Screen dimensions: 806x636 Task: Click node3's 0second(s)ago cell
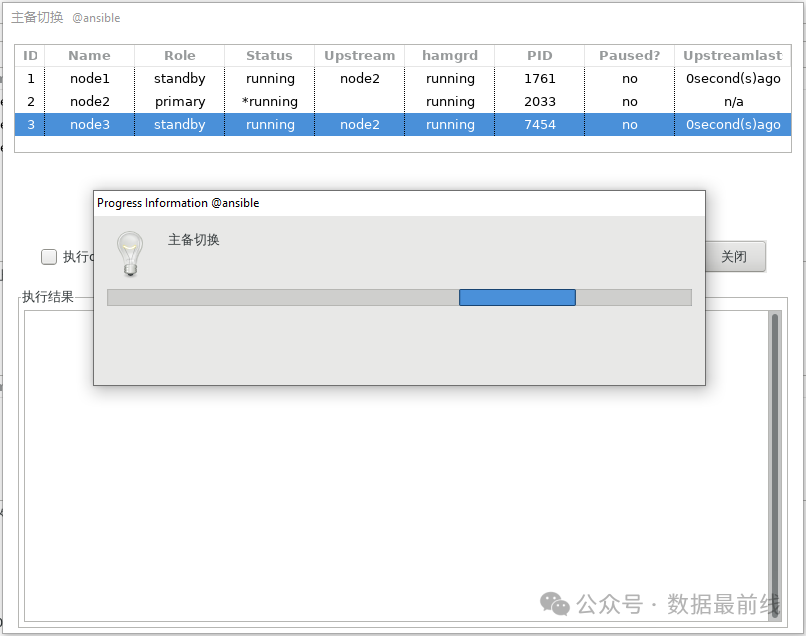pos(733,124)
